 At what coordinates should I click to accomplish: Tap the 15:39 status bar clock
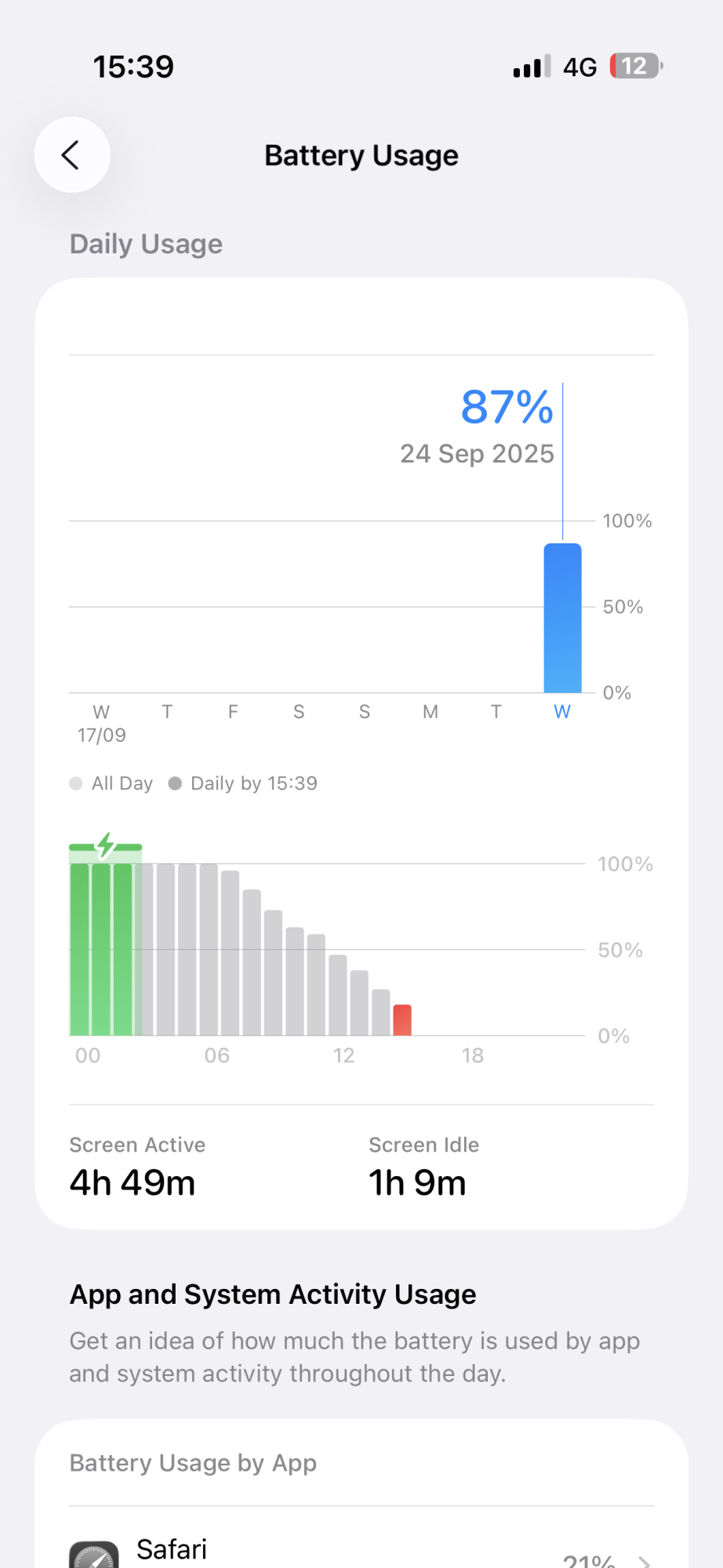pos(133,67)
